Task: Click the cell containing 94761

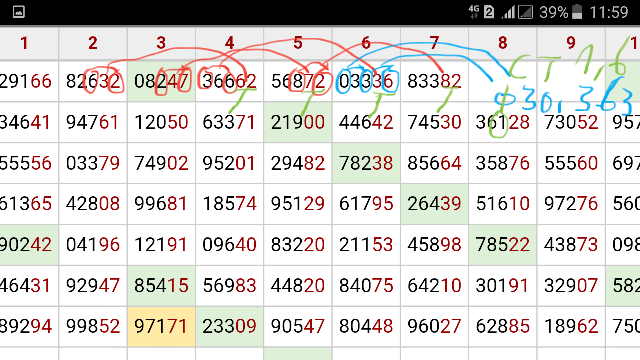Action: 93,122
